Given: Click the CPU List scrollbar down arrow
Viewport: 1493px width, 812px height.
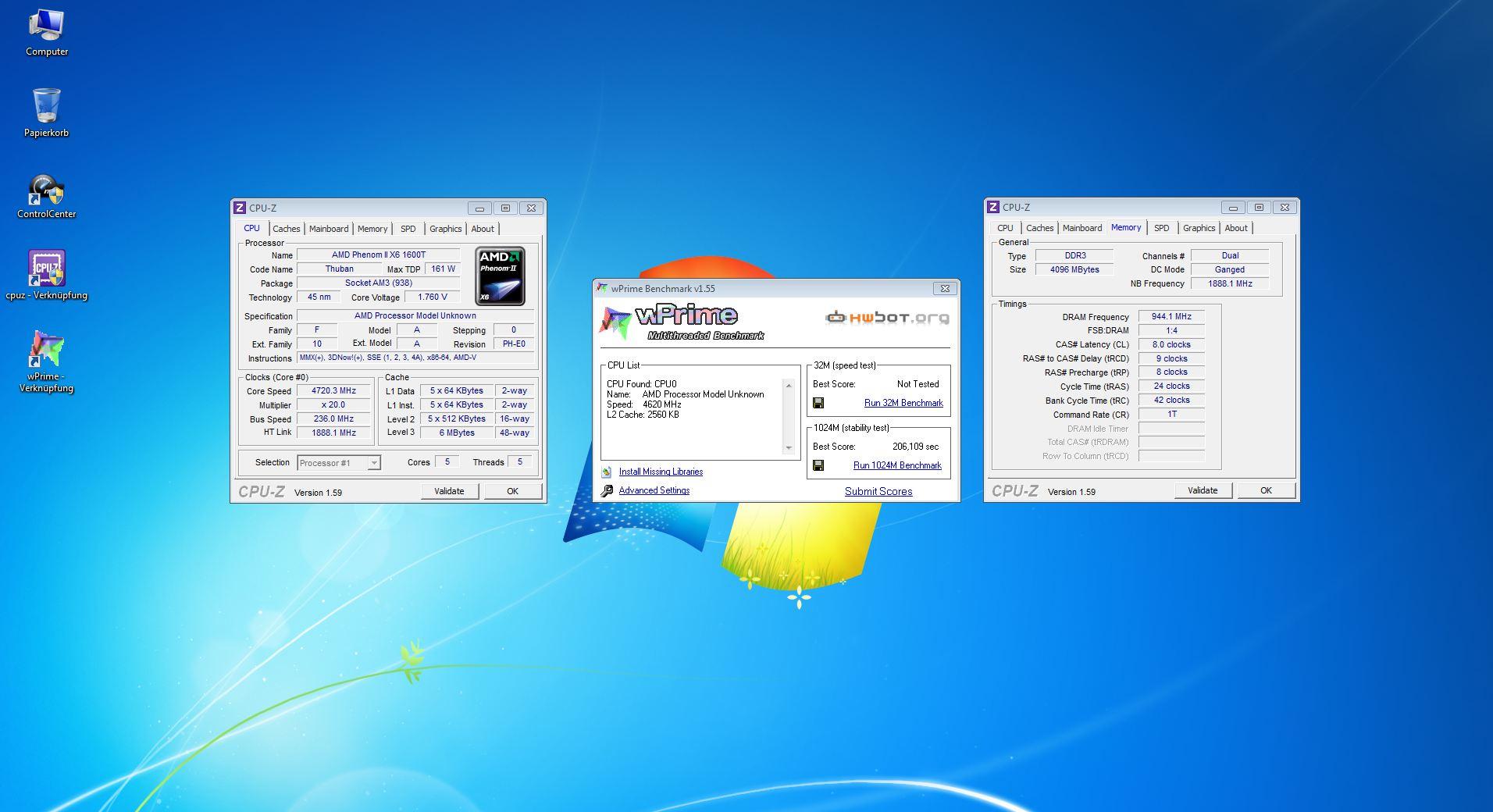Looking at the screenshot, I should (x=789, y=447).
